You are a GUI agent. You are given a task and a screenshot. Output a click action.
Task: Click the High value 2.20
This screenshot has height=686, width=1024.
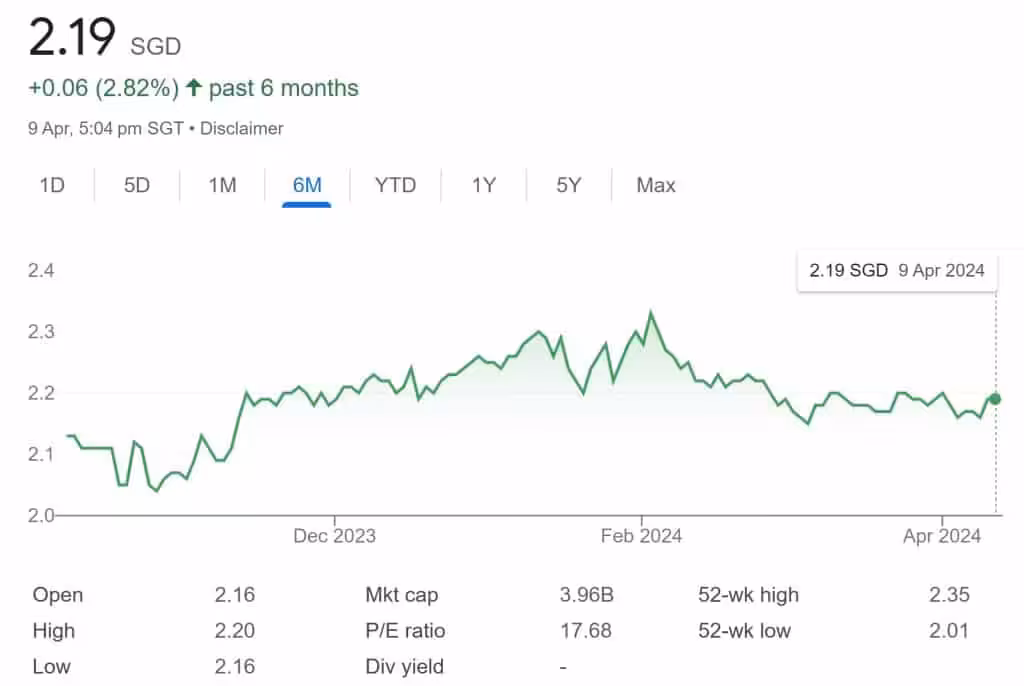pyautogui.click(x=234, y=631)
